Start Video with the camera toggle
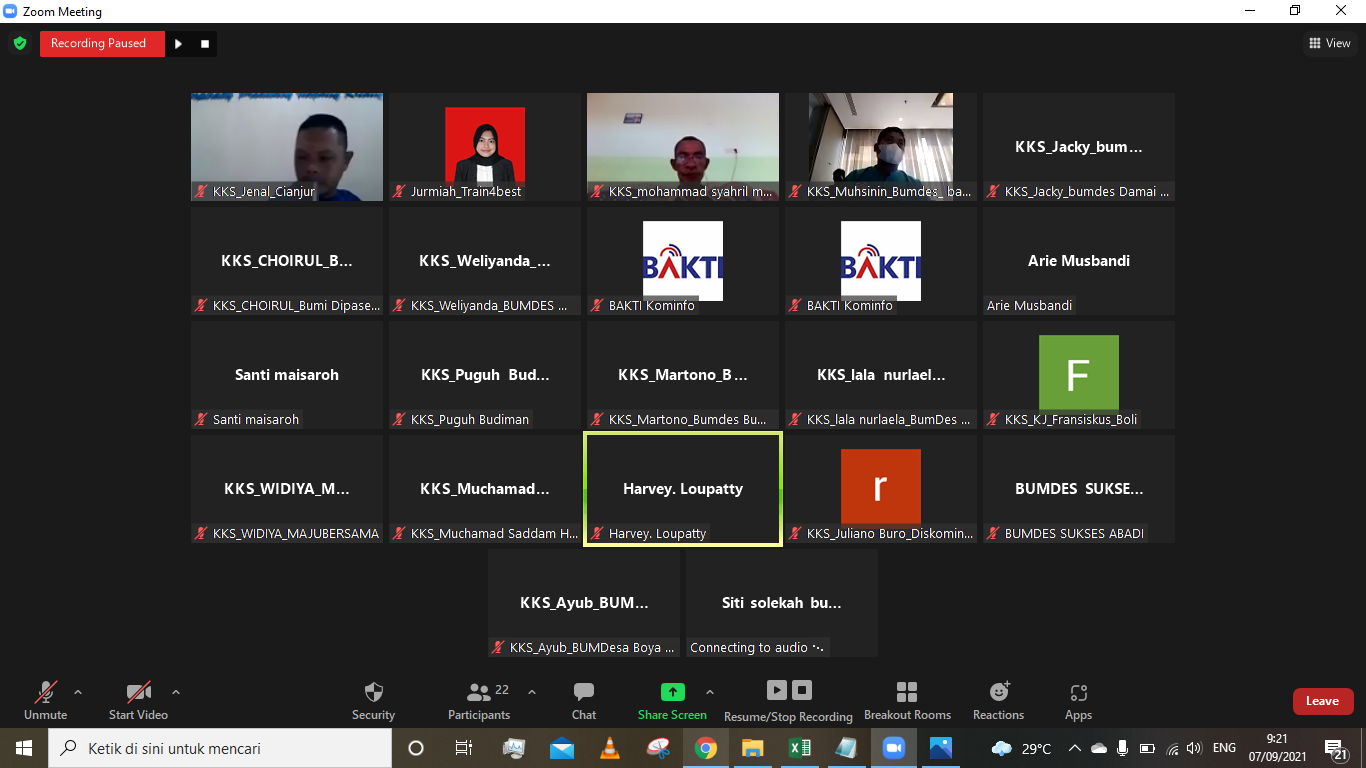This screenshot has height=768, width=1366. click(x=138, y=700)
